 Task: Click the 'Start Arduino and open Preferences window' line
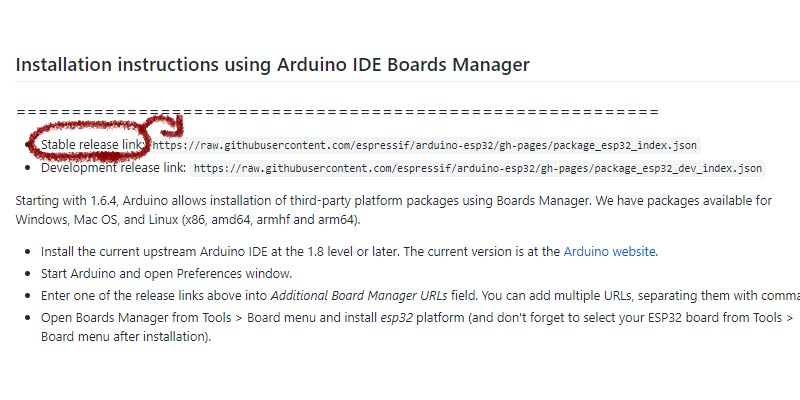(166, 274)
